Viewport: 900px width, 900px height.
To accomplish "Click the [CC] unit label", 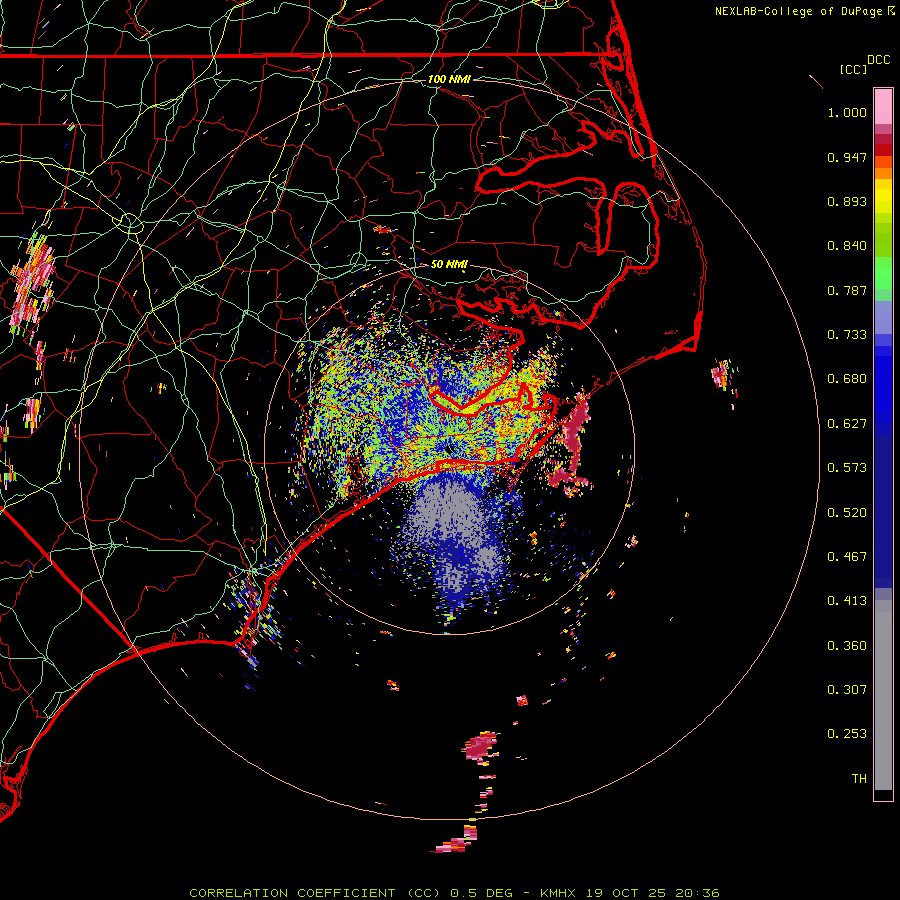I will click(853, 69).
